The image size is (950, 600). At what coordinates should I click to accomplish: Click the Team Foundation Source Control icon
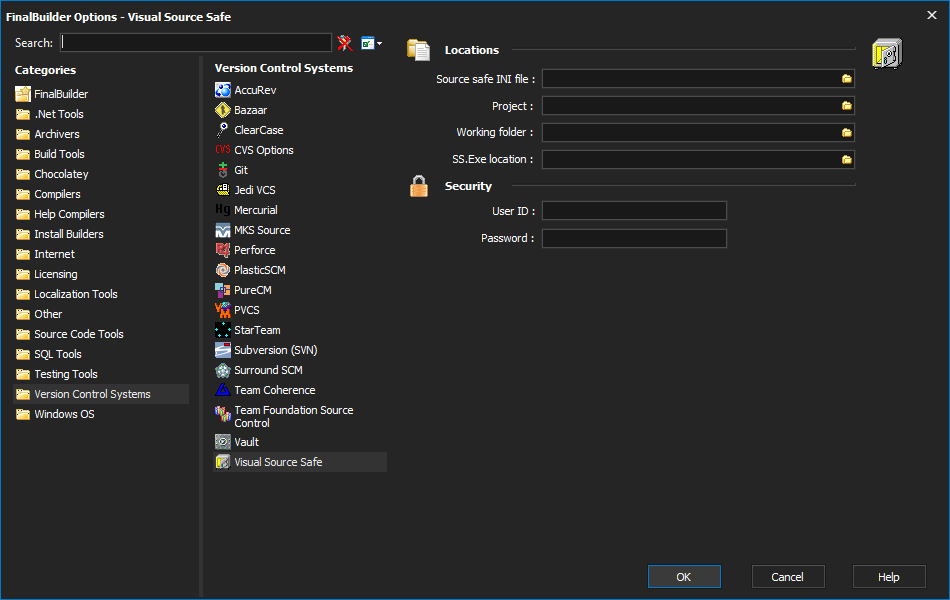pyautogui.click(x=223, y=414)
